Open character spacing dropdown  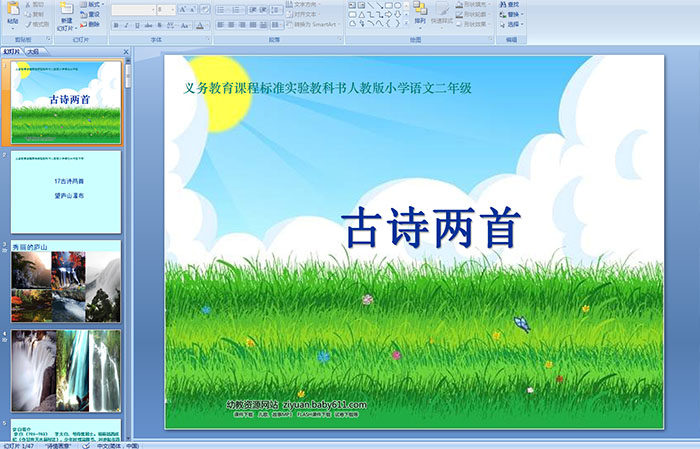coord(171,25)
